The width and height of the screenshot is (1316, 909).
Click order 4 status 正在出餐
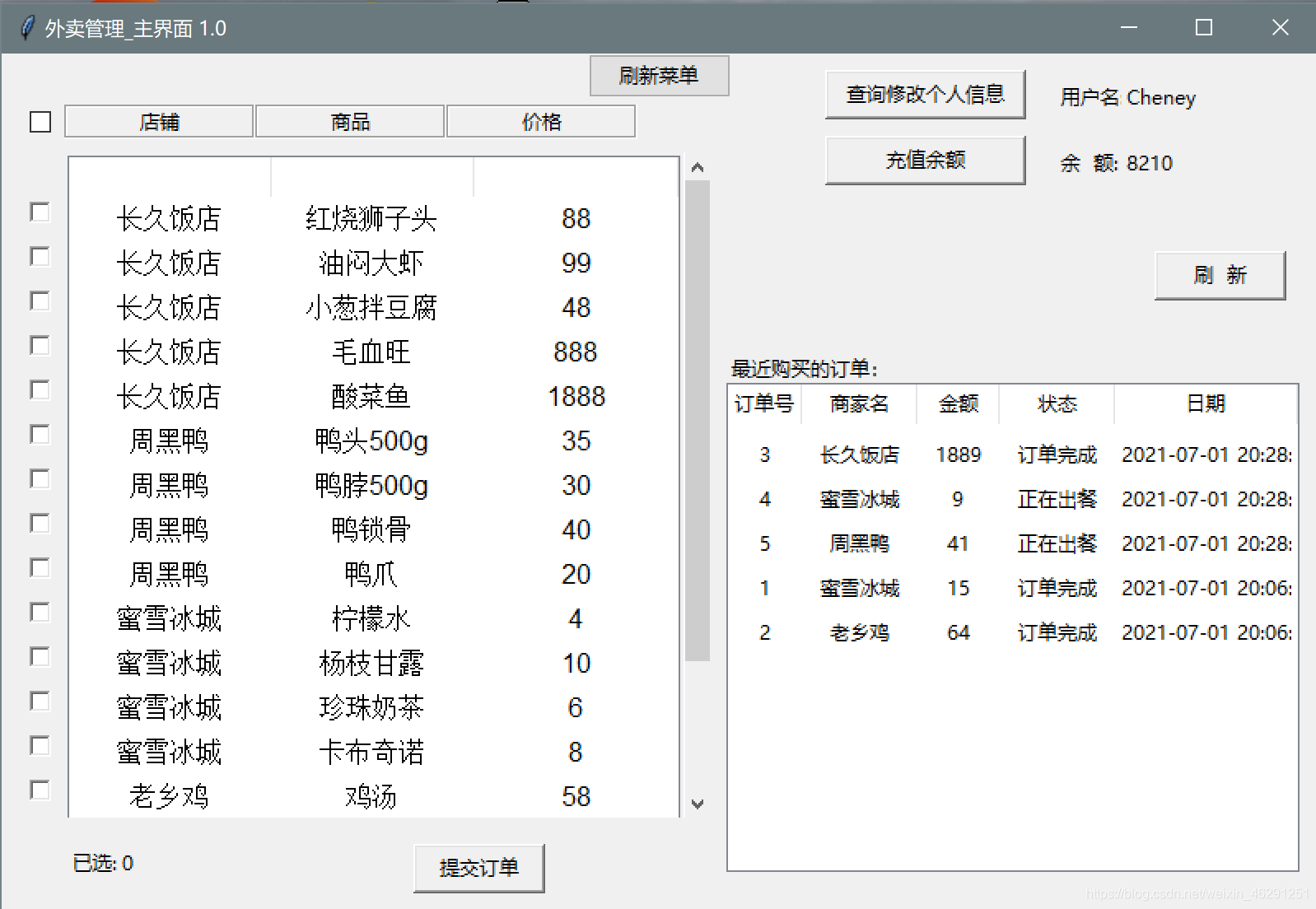click(1057, 499)
